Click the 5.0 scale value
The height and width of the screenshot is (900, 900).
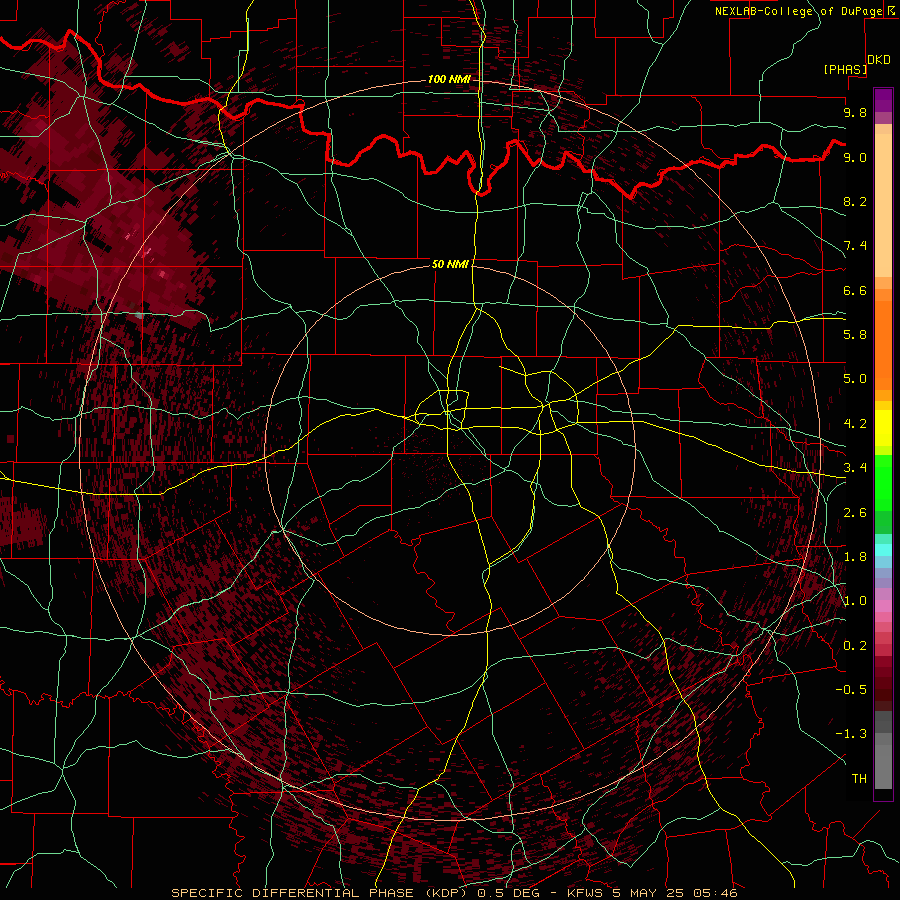[x=855, y=379]
